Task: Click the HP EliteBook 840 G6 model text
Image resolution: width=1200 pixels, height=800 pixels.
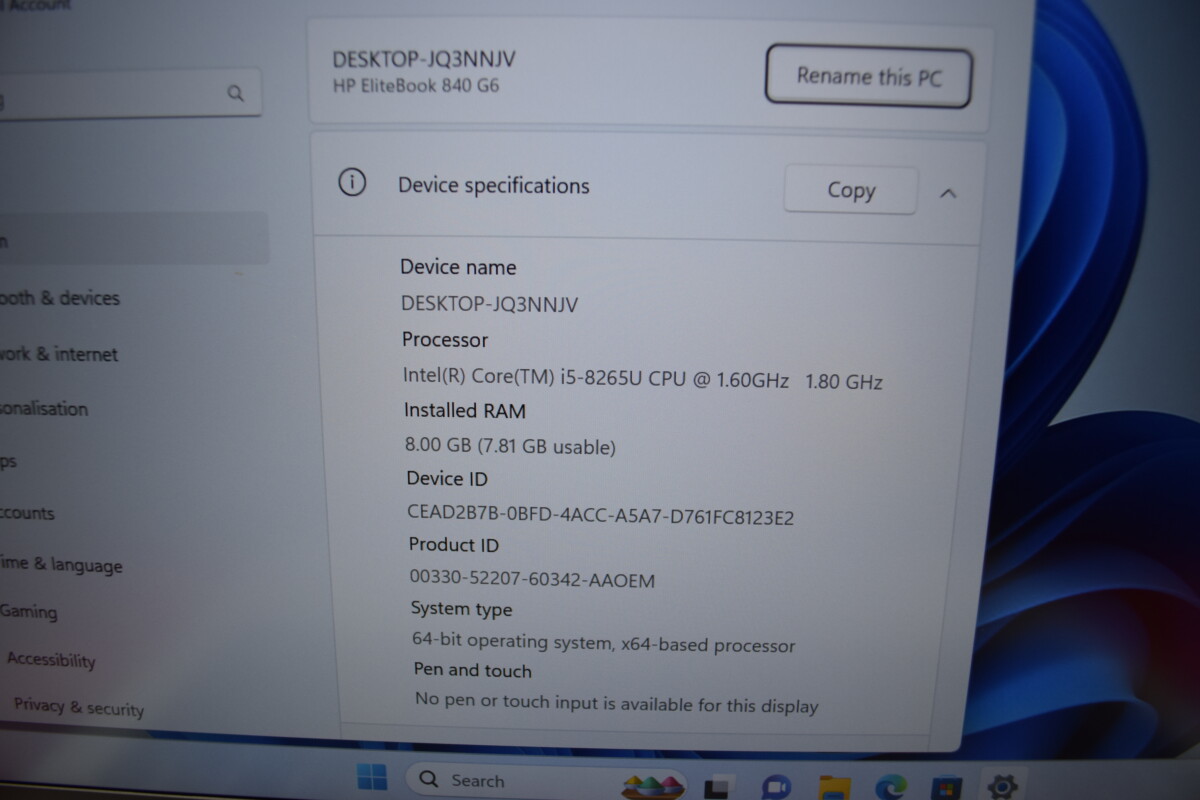Action: coord(416,86)
